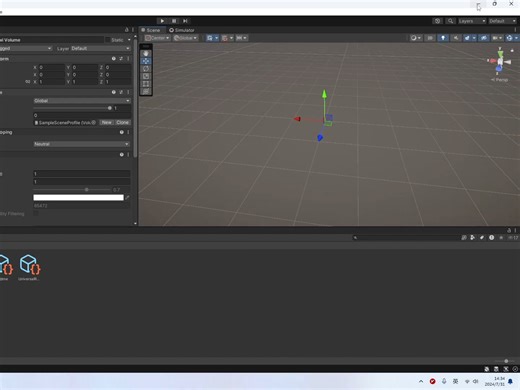This screenshot has width=520, height=390.
Task: Switch to the Simulator tab
Action: tap(182, 30)
